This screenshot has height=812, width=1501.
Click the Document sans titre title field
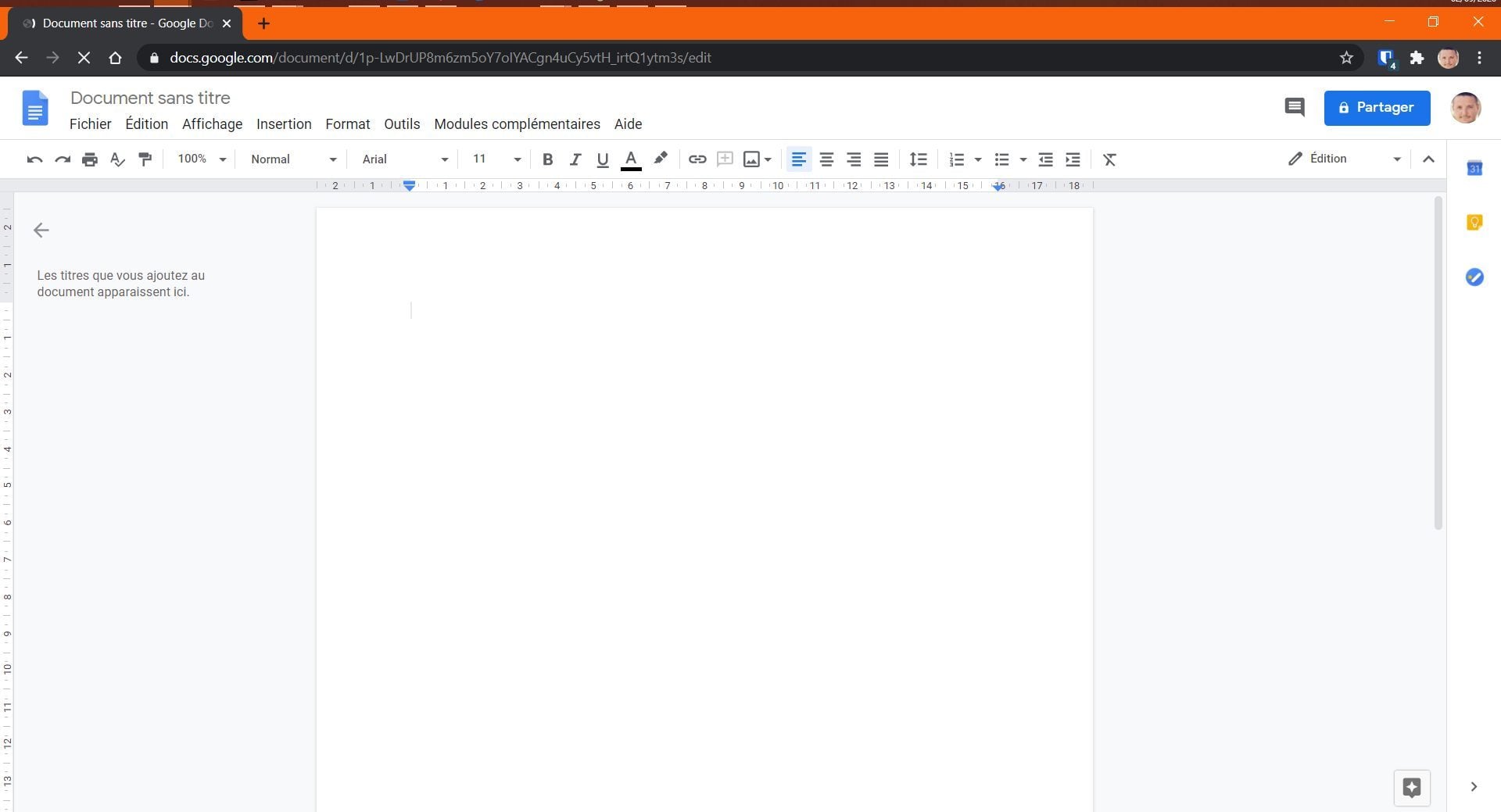150,98
